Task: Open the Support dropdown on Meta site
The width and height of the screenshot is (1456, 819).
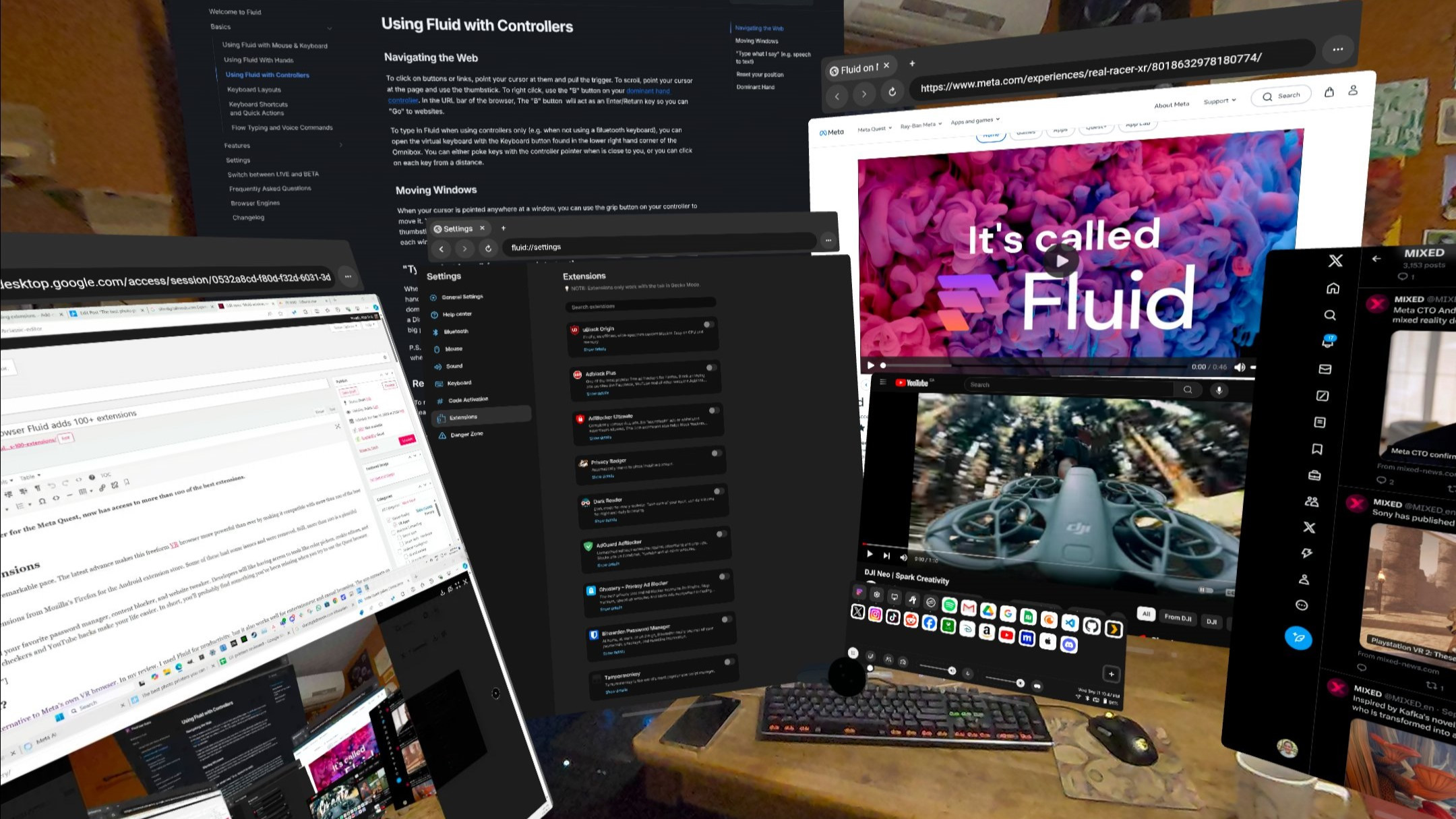Action: tap(1220, 101)
